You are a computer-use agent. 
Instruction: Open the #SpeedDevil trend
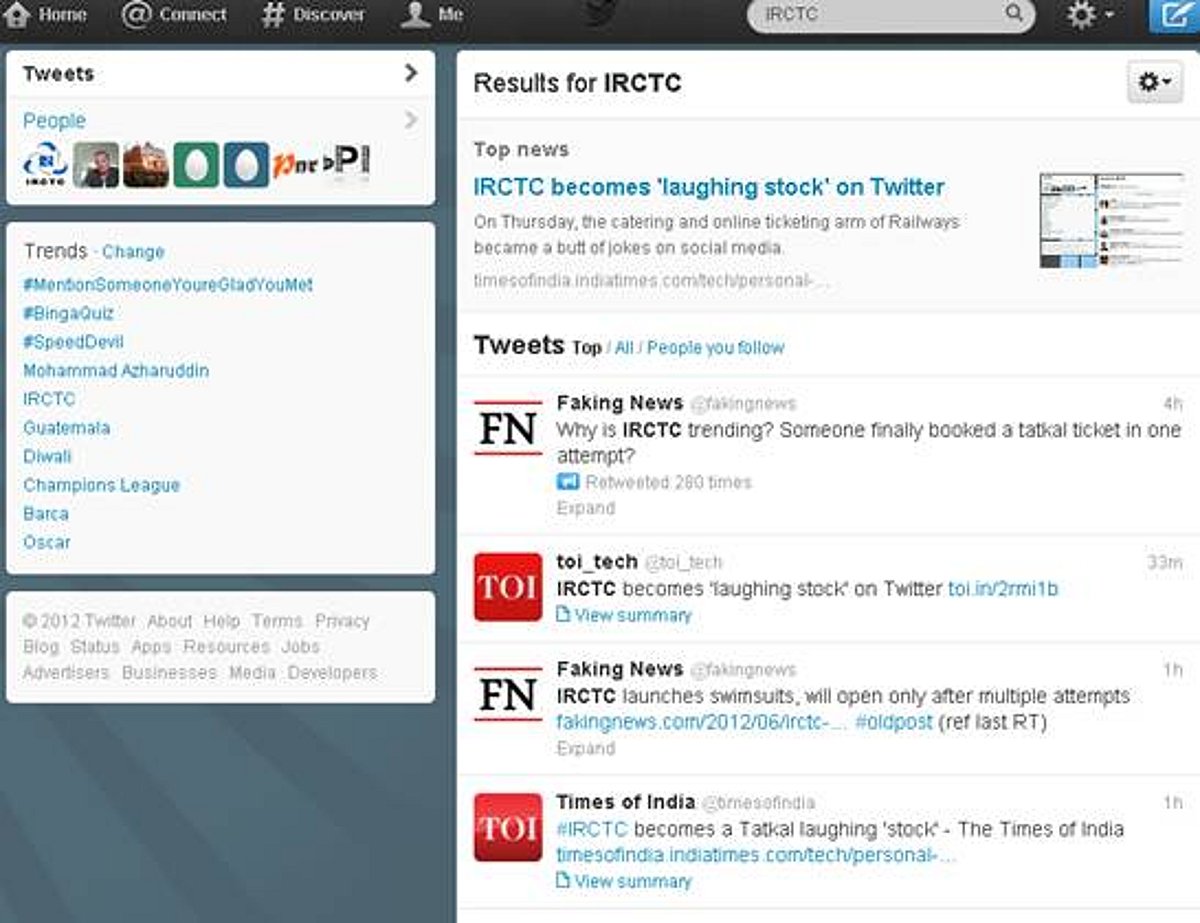click(x=74, y=342)
